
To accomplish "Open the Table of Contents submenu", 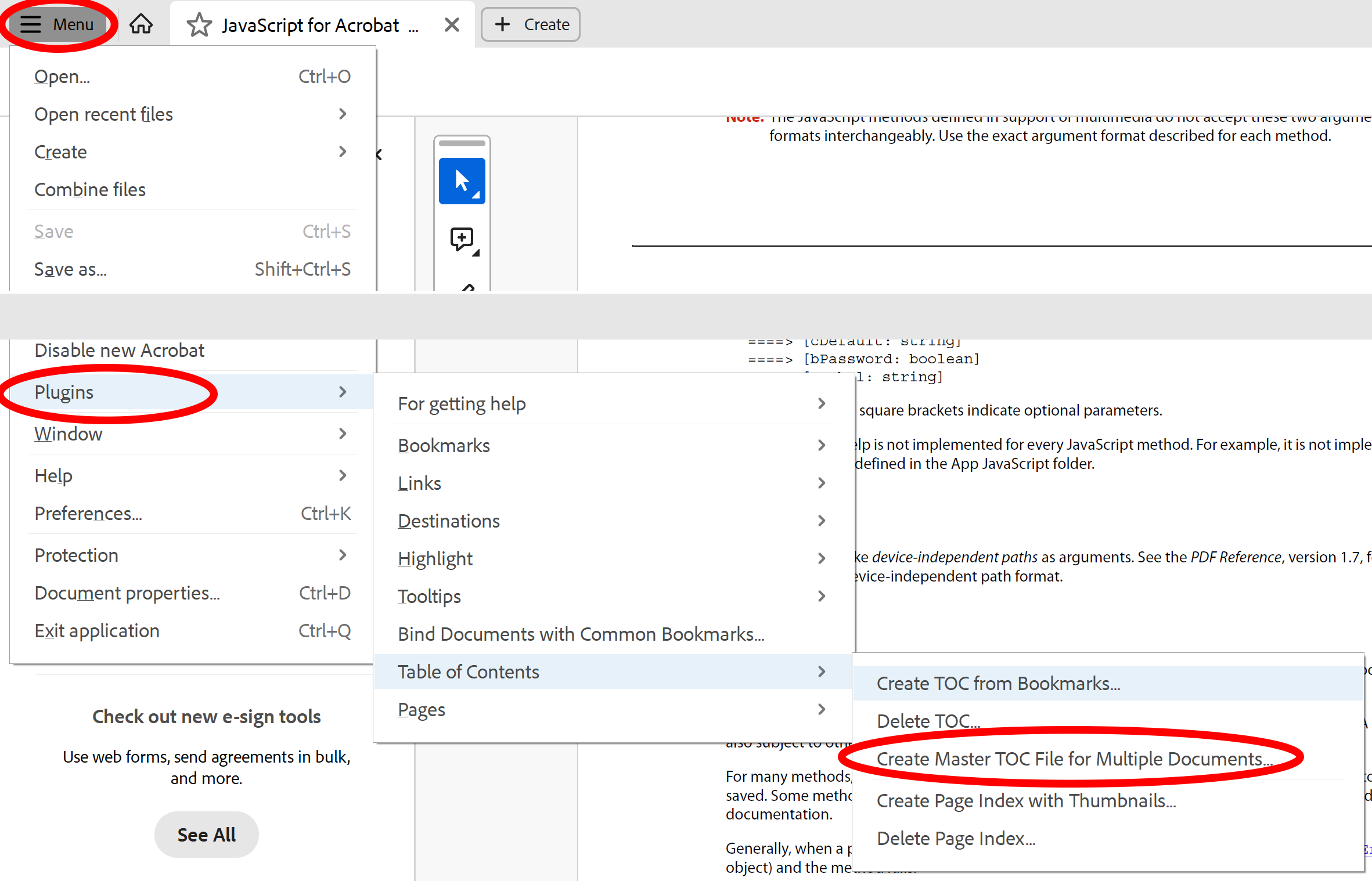I will click(x=614, y=671).
